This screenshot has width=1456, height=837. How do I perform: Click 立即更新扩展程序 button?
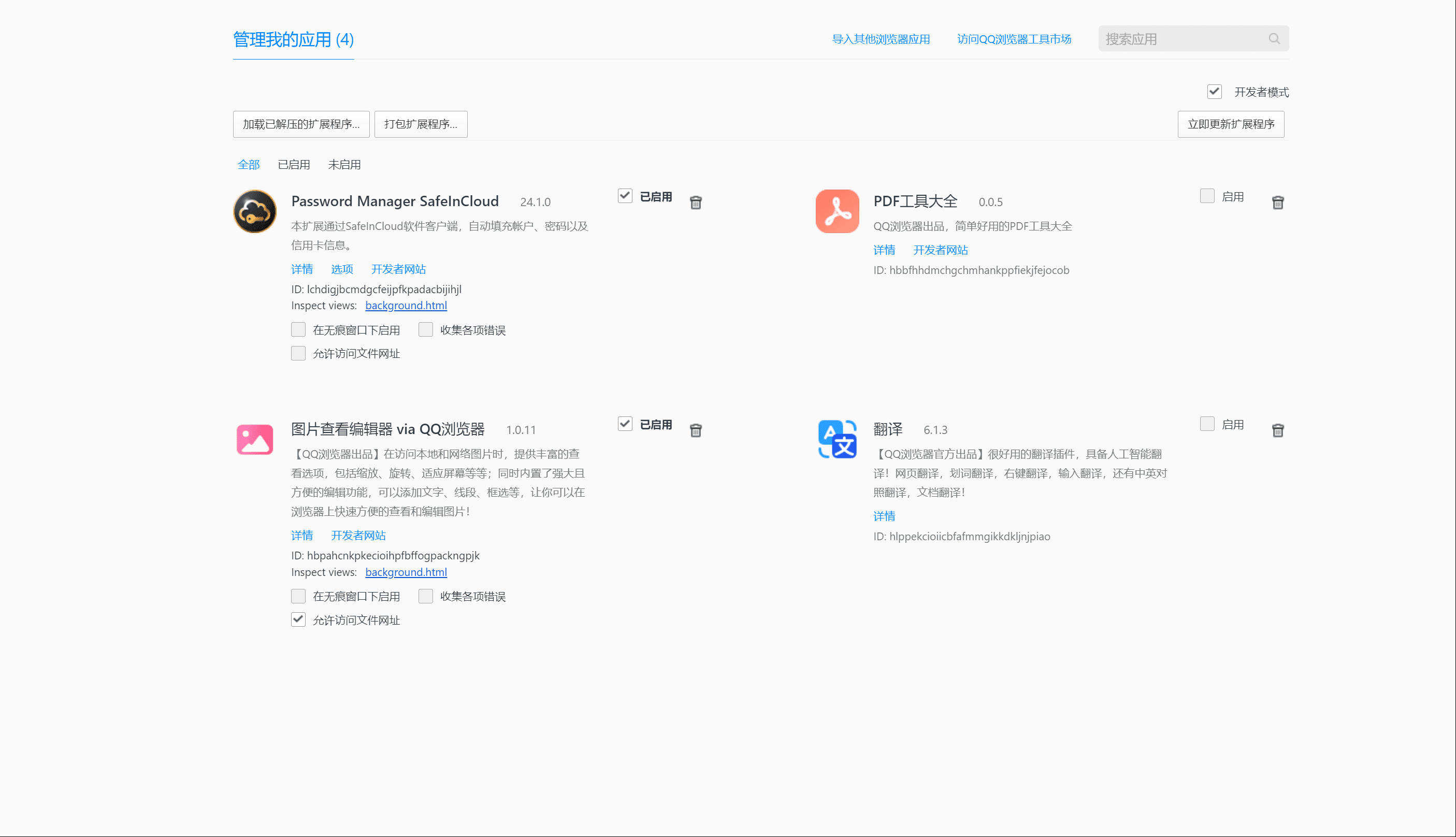click(1231, 124)
